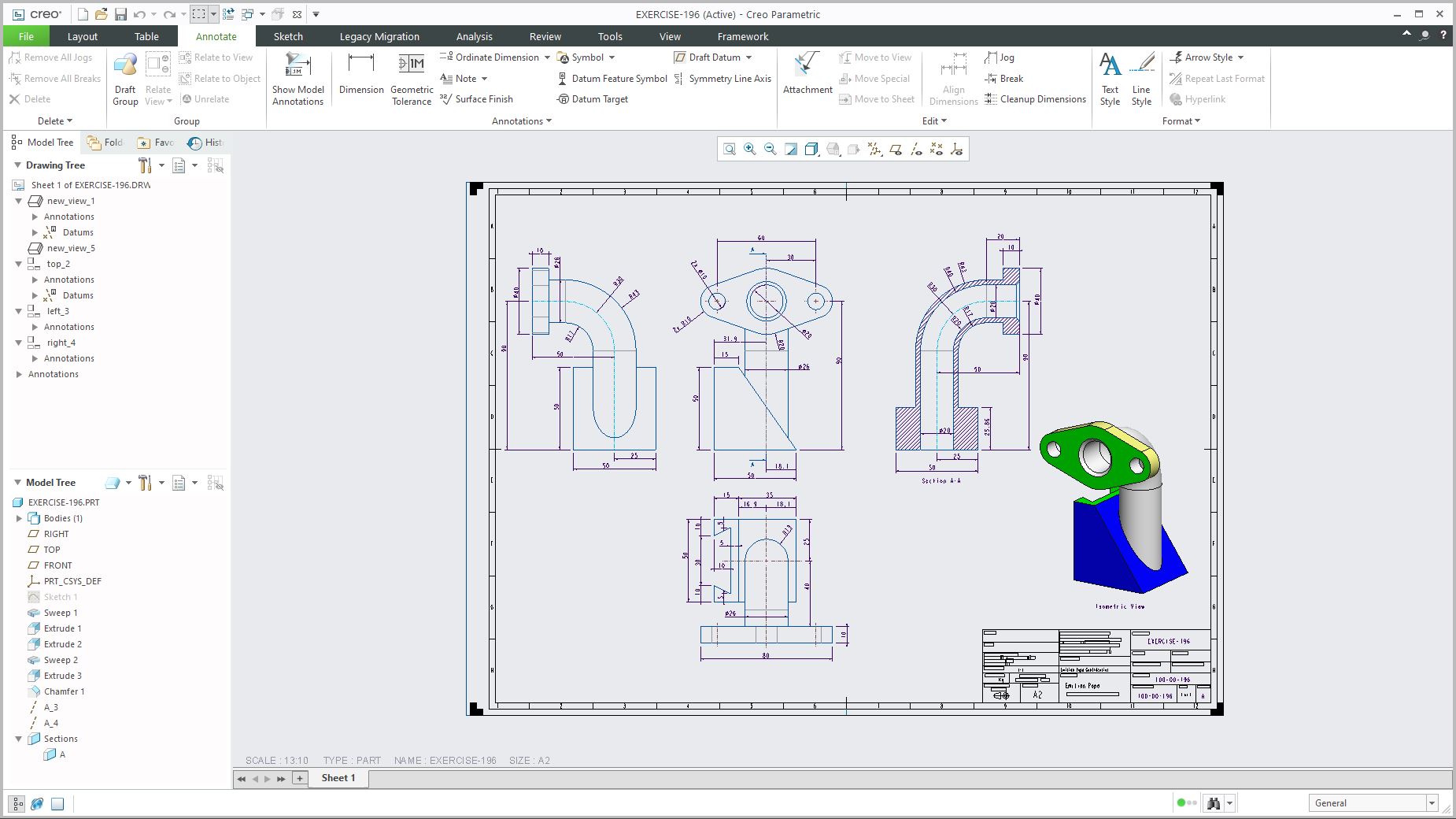Toggle plane display visibility
The width and height of the screenshot is (1456, 819).
896,149
